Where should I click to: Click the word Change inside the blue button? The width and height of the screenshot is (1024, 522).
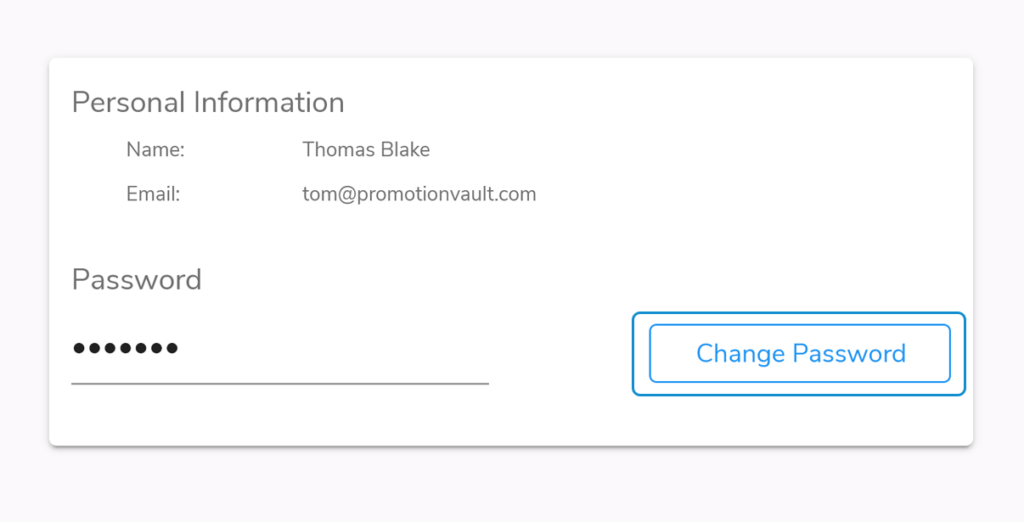tap(741, 353)
